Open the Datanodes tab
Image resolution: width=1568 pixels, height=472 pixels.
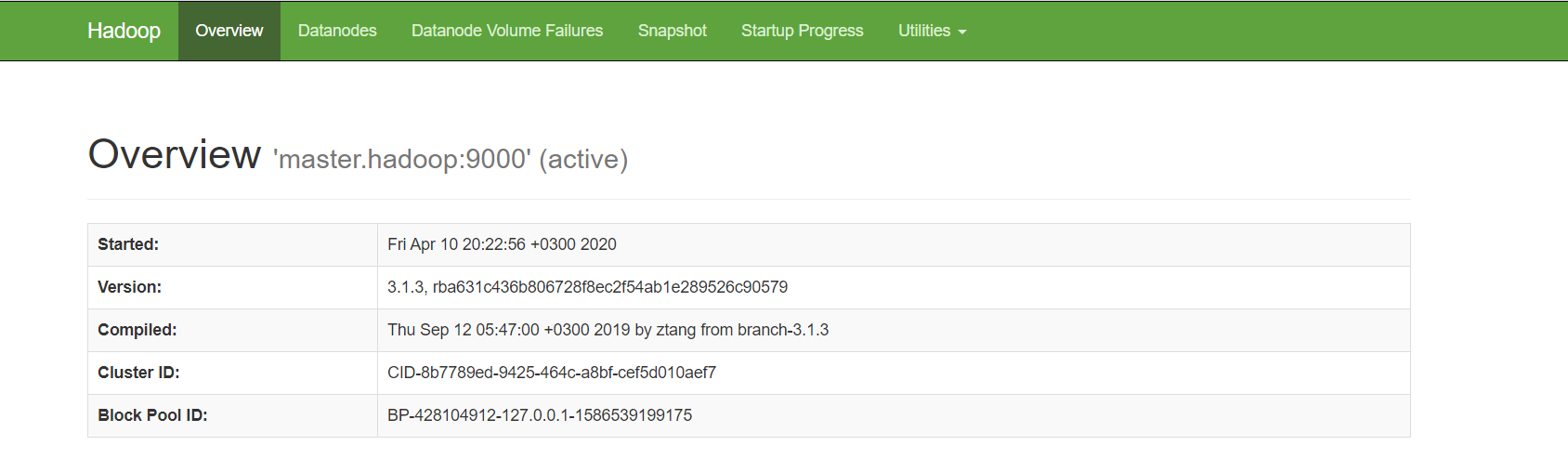[x=337, y=31]
